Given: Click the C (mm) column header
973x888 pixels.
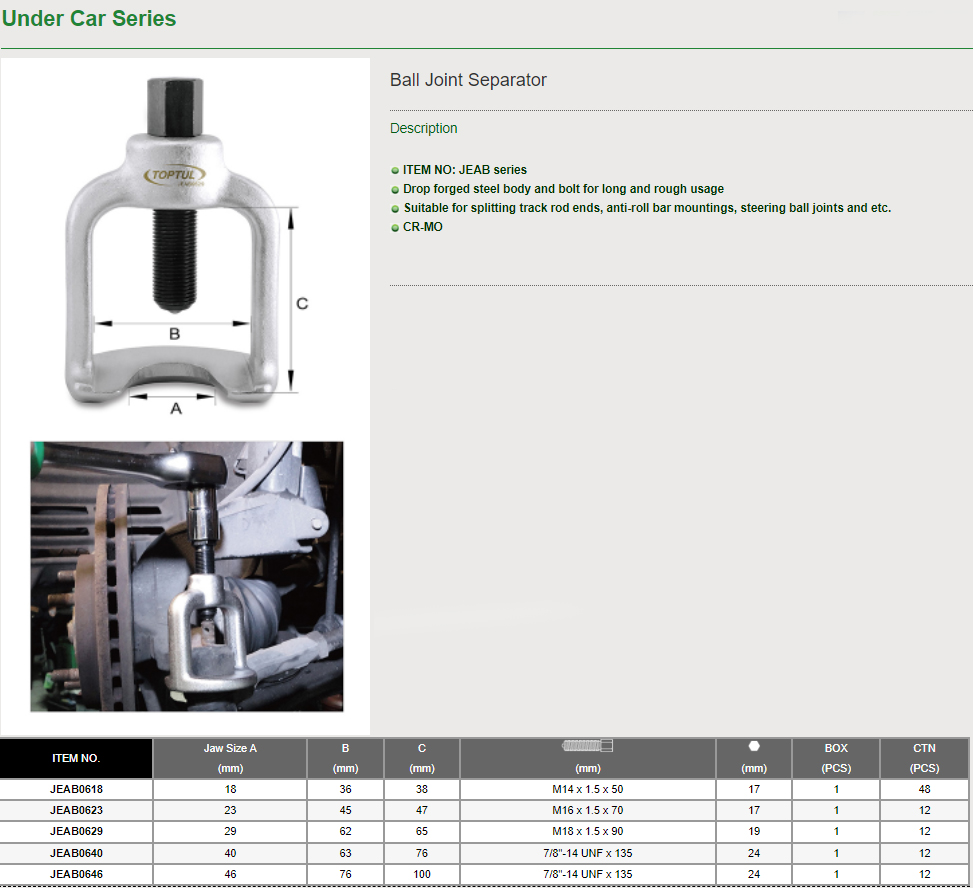Looking at the screenshot, I should coord(422,758).
